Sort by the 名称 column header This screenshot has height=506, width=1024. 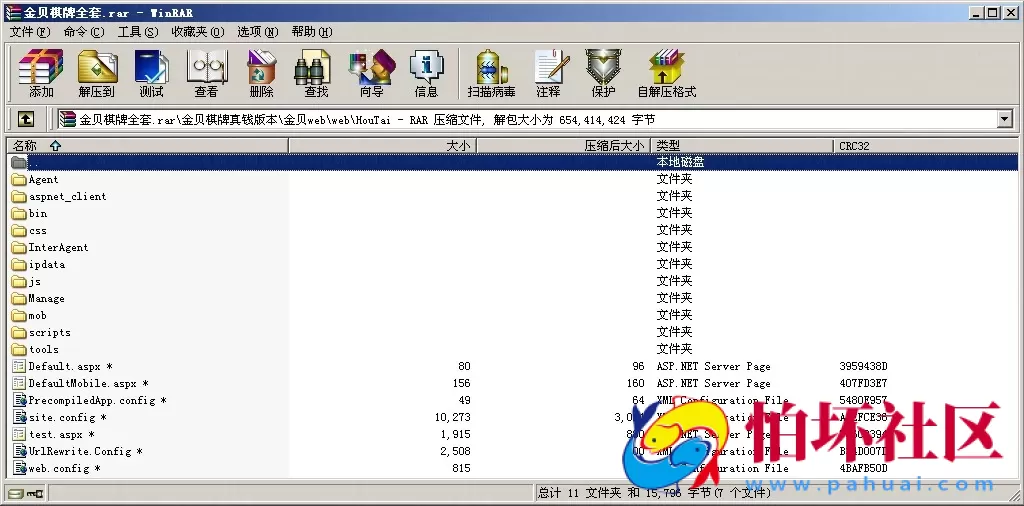point(148,146)
